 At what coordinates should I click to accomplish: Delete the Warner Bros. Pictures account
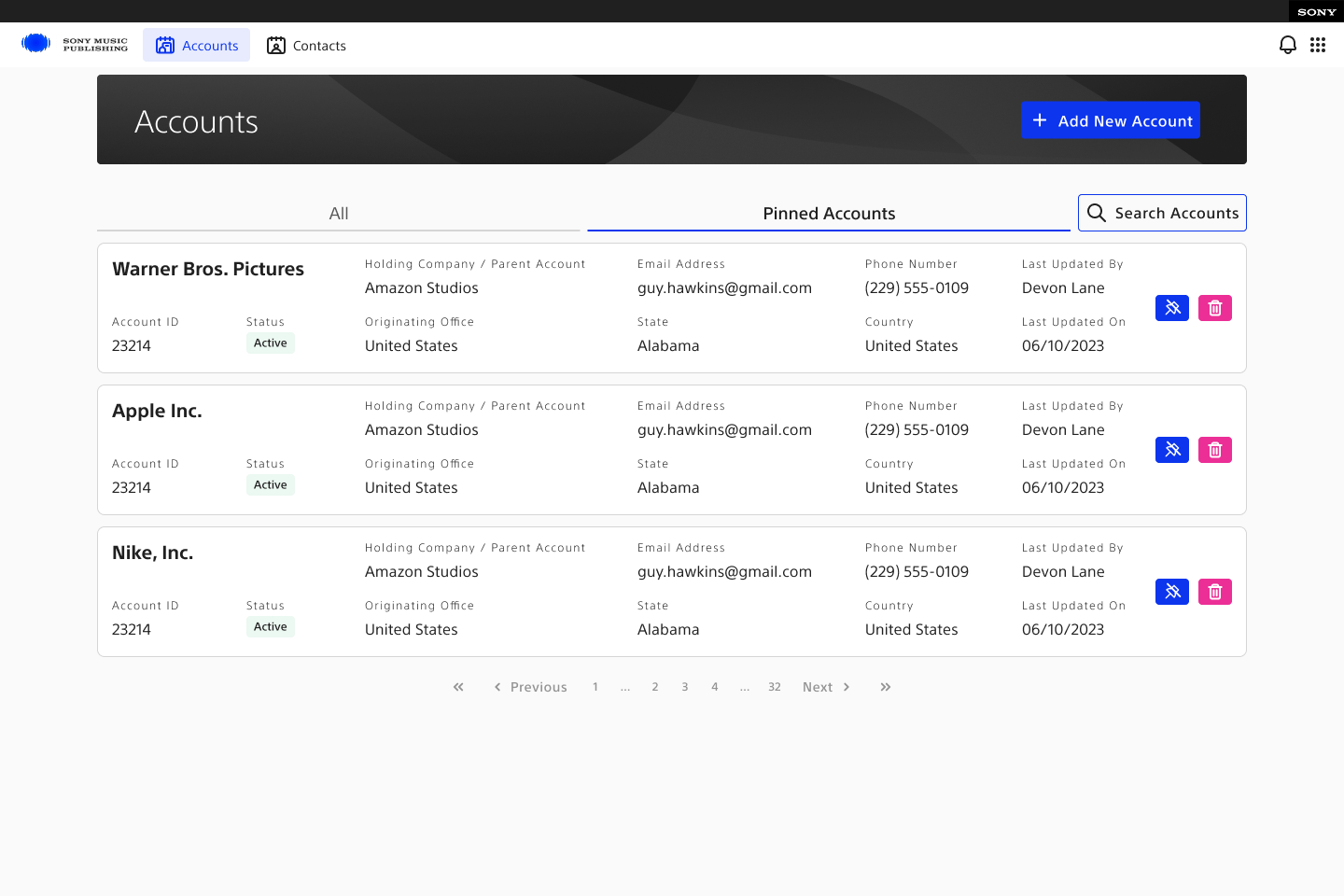[1215, 308]
